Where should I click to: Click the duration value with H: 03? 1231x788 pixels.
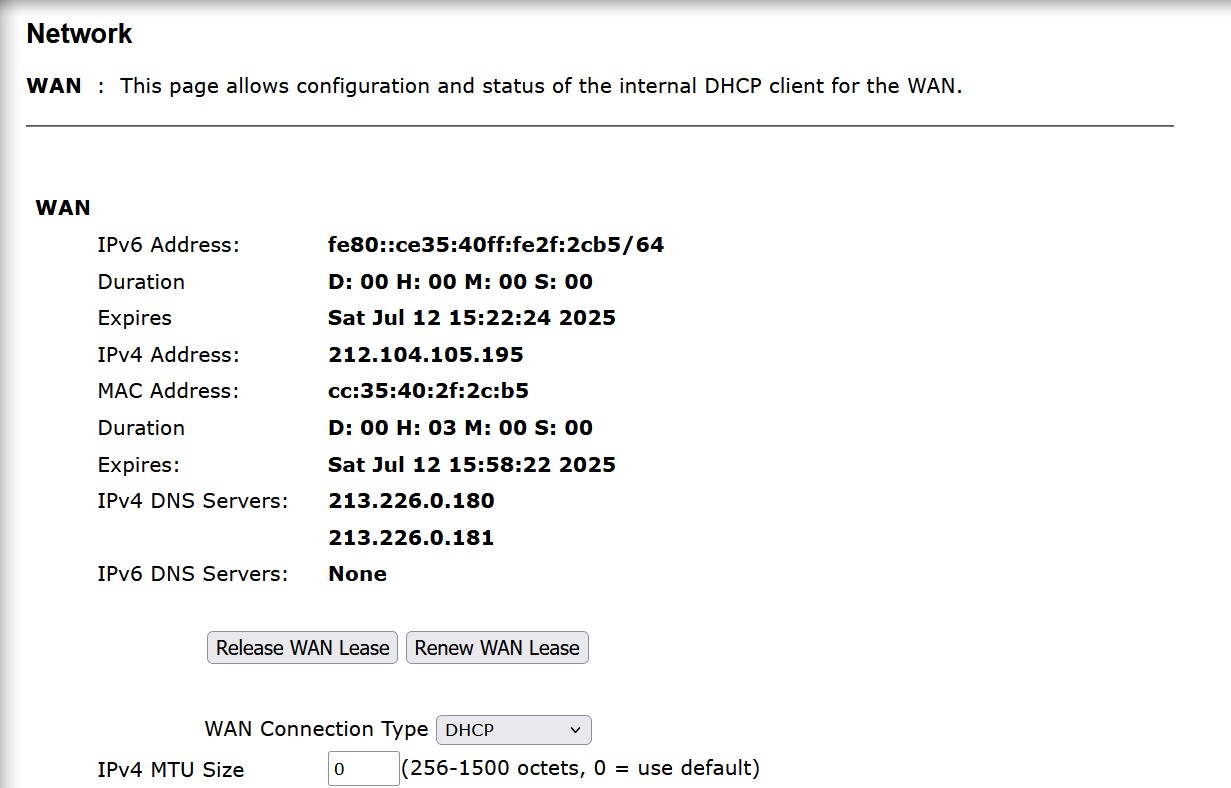(x=460, y=428)
